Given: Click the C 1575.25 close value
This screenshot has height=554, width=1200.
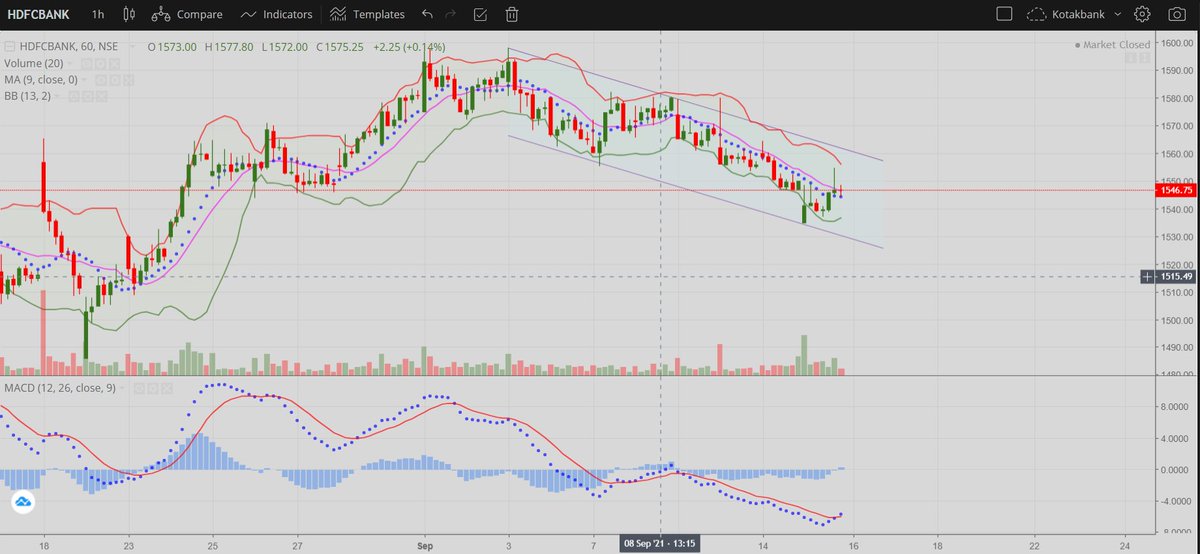Looking at the screenshot, I should 340,47.
